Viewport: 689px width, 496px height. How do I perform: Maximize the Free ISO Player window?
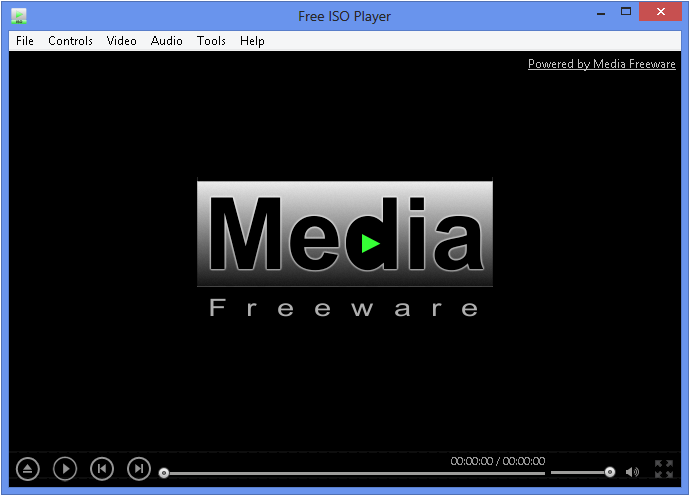coord(626,12)
